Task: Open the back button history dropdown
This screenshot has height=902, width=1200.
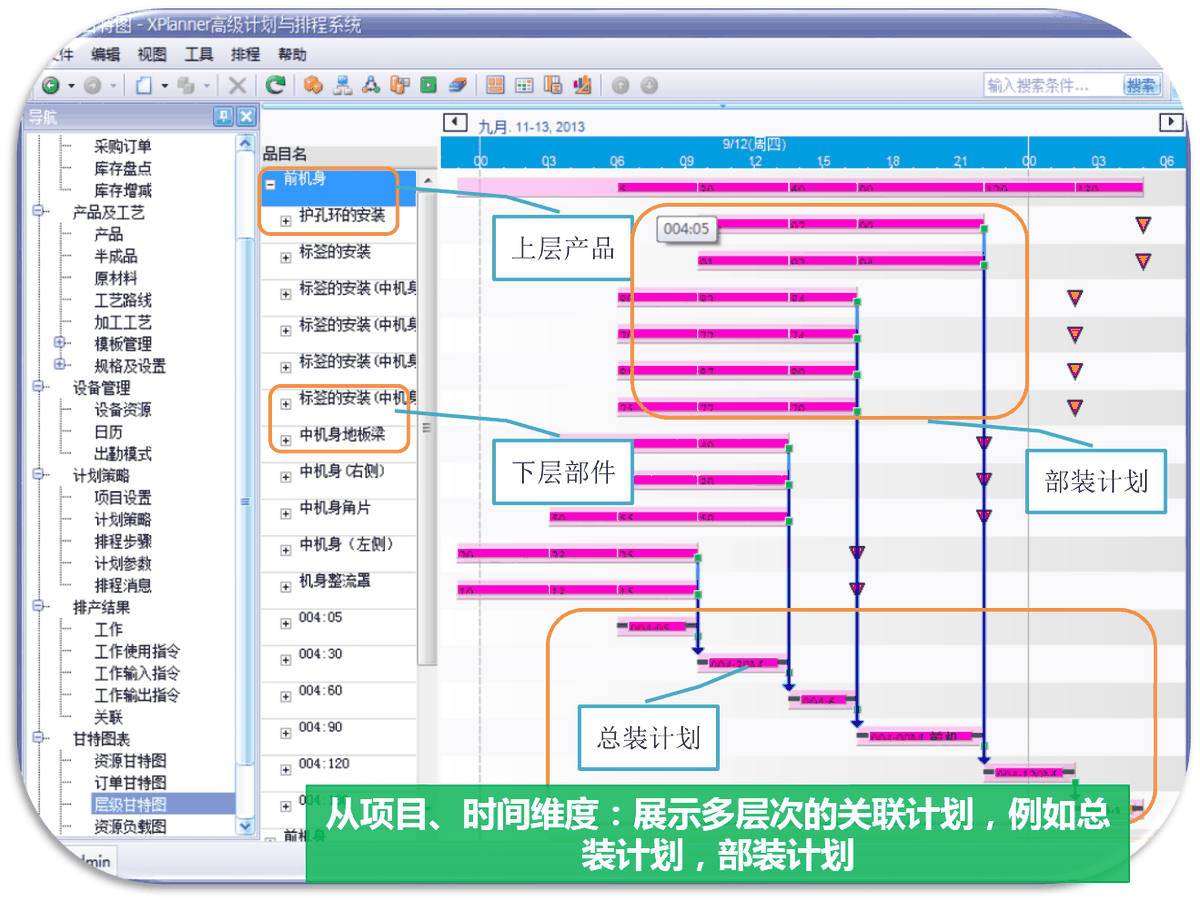Action: 69,87
